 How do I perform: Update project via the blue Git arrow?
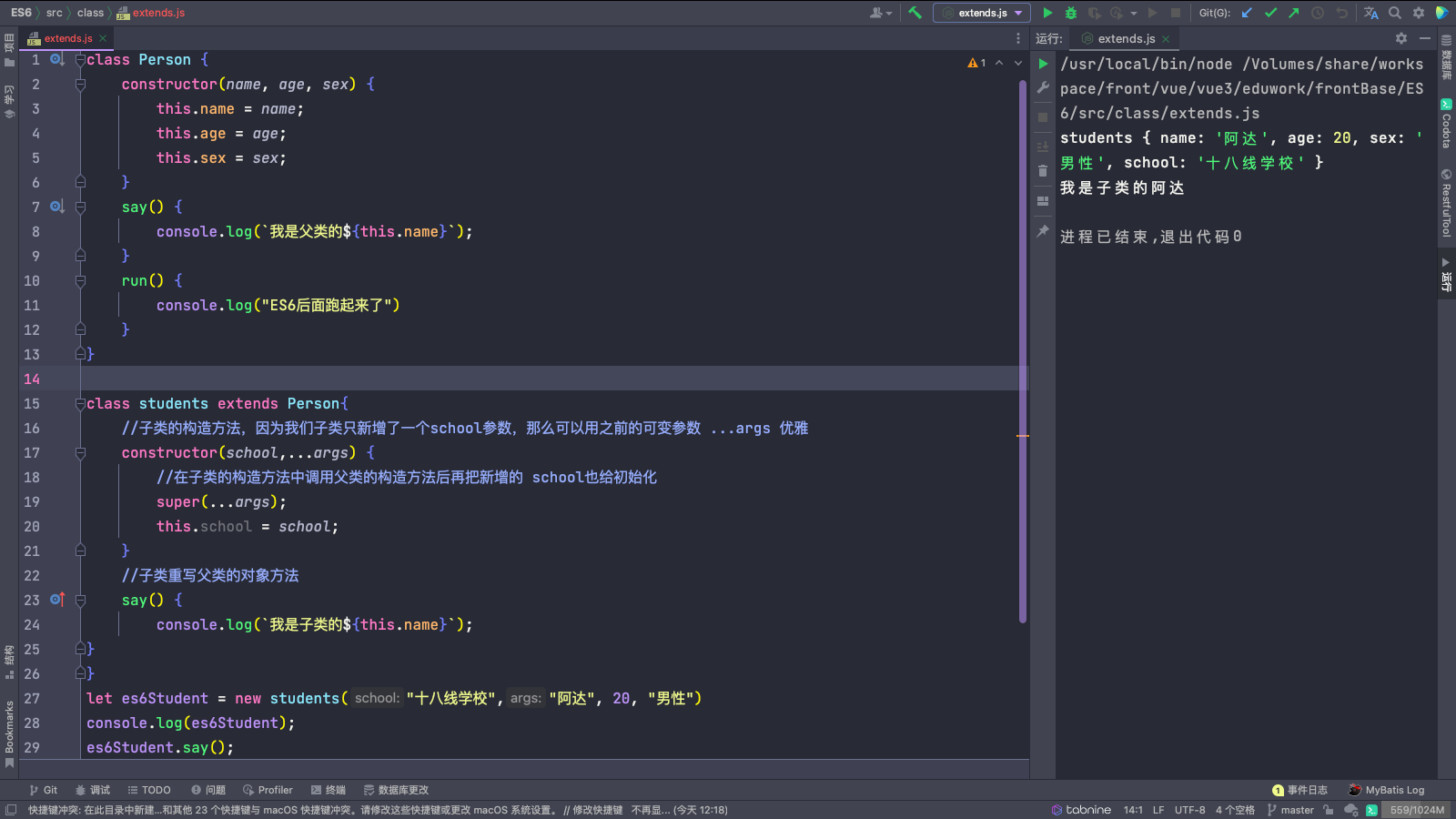[x=1247, y=13]
